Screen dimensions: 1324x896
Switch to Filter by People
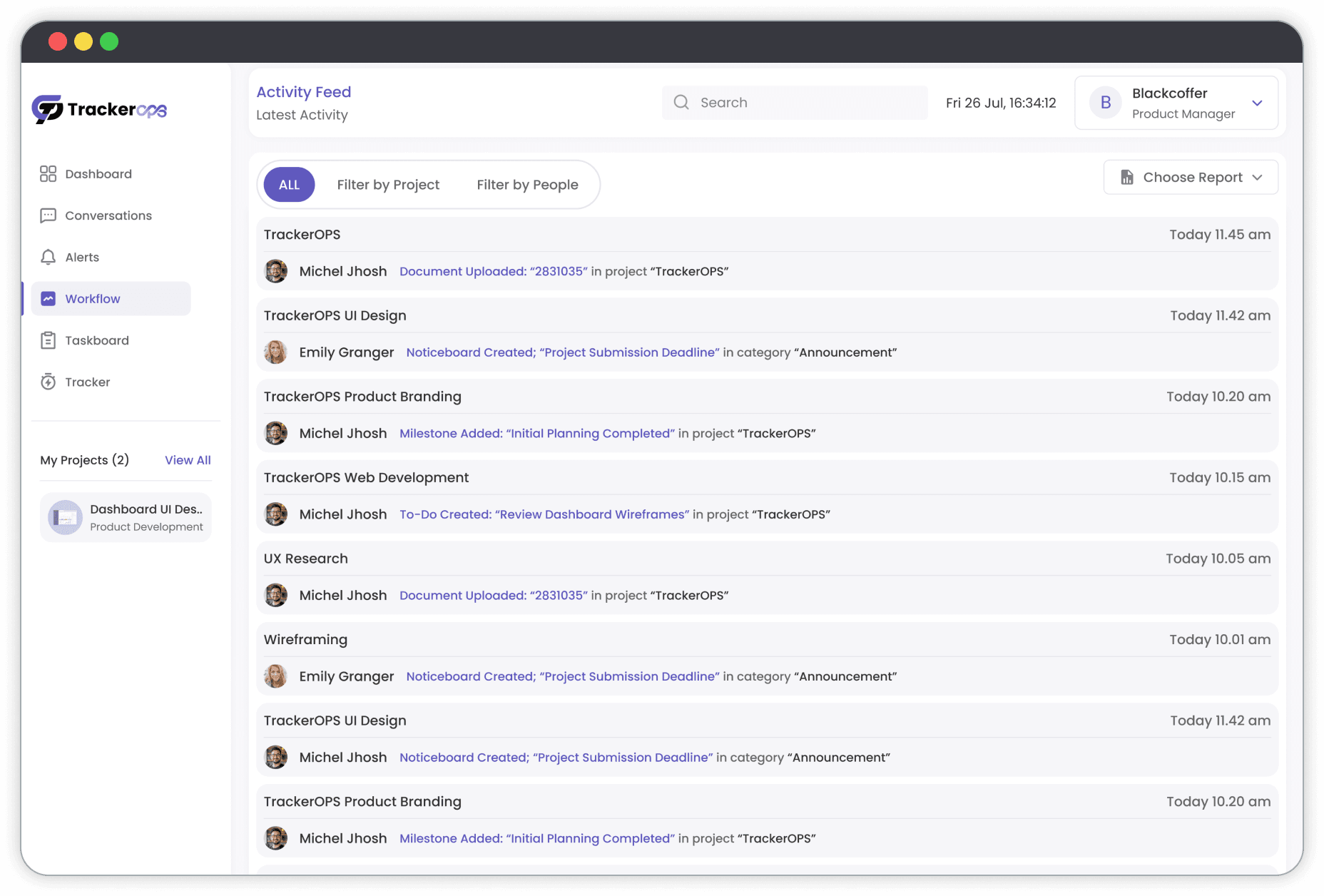tap(527, 184)
